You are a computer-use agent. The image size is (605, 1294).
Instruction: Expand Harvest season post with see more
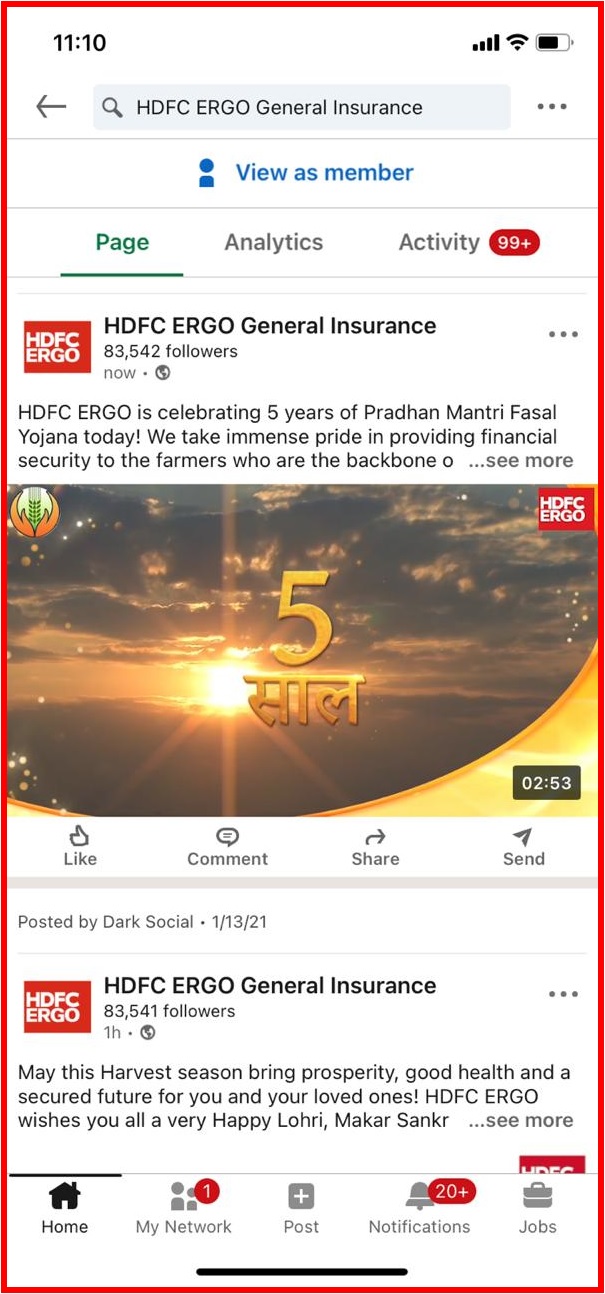tap(521, 1121)
